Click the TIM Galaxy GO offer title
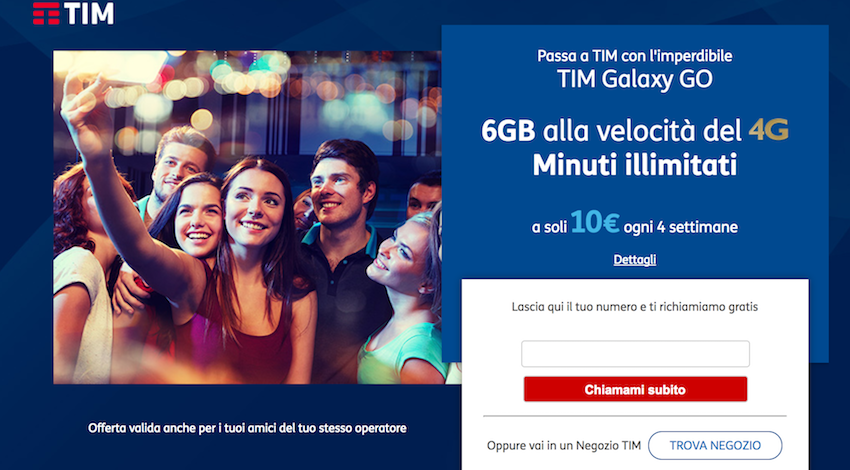 [635, 79]
